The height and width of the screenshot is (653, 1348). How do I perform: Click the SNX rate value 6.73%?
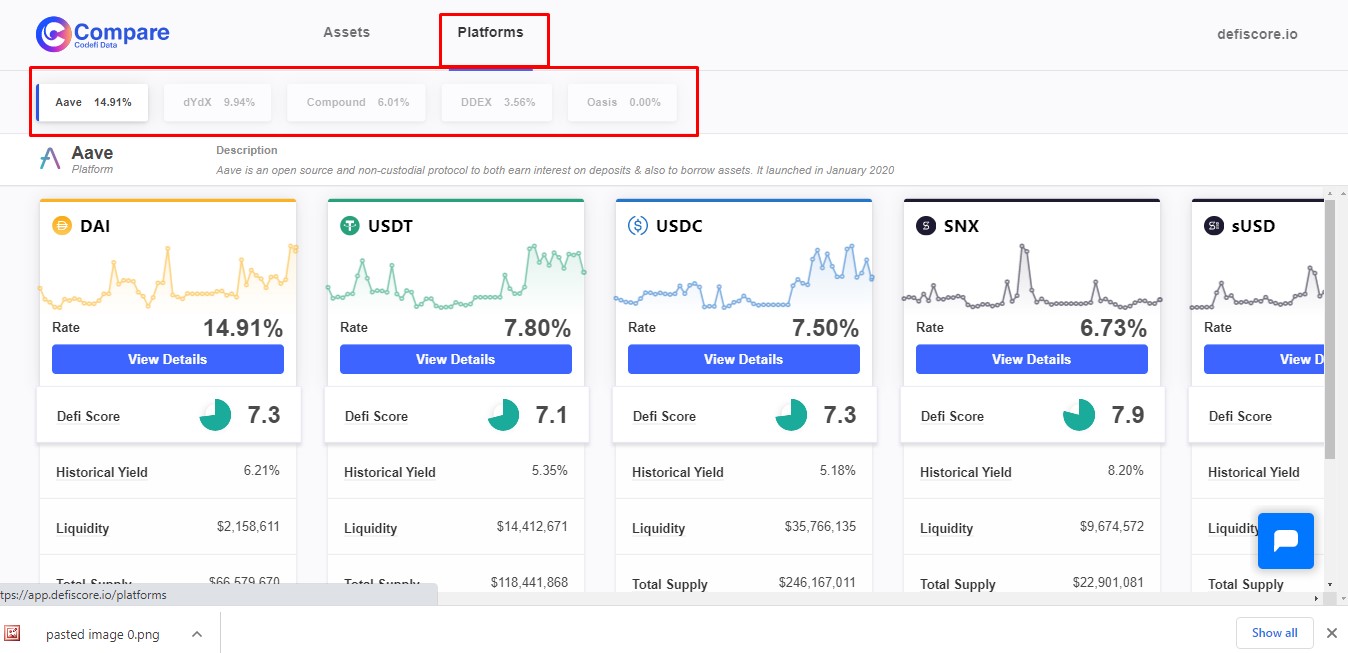(1114, 328)
